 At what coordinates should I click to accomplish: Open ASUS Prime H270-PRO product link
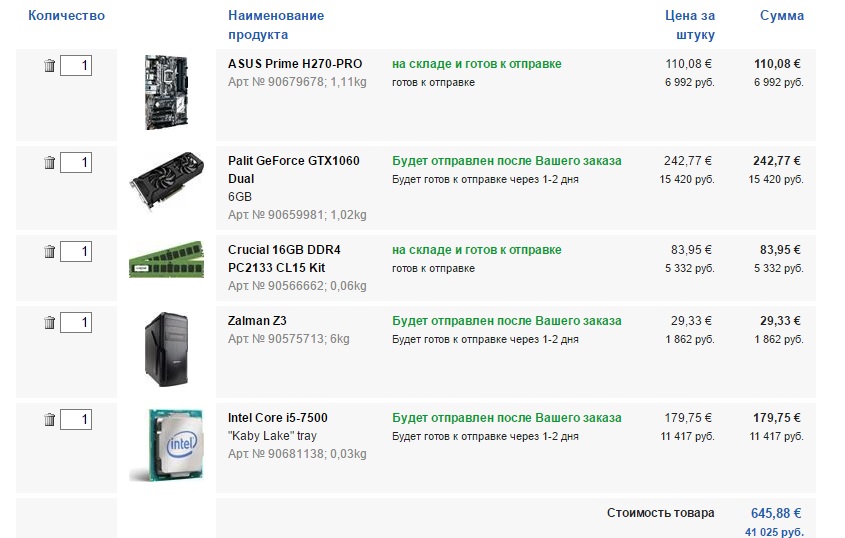pos(295,64)
